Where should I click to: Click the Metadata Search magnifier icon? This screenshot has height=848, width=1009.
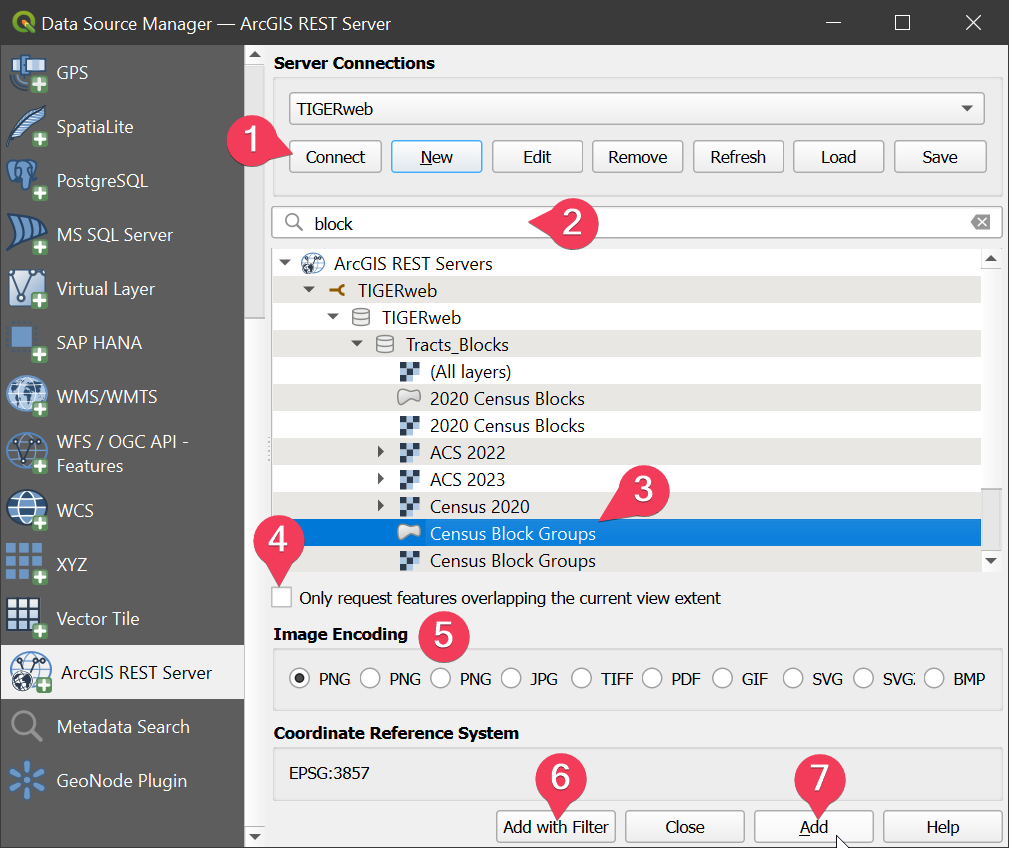[x=26, y=727]
